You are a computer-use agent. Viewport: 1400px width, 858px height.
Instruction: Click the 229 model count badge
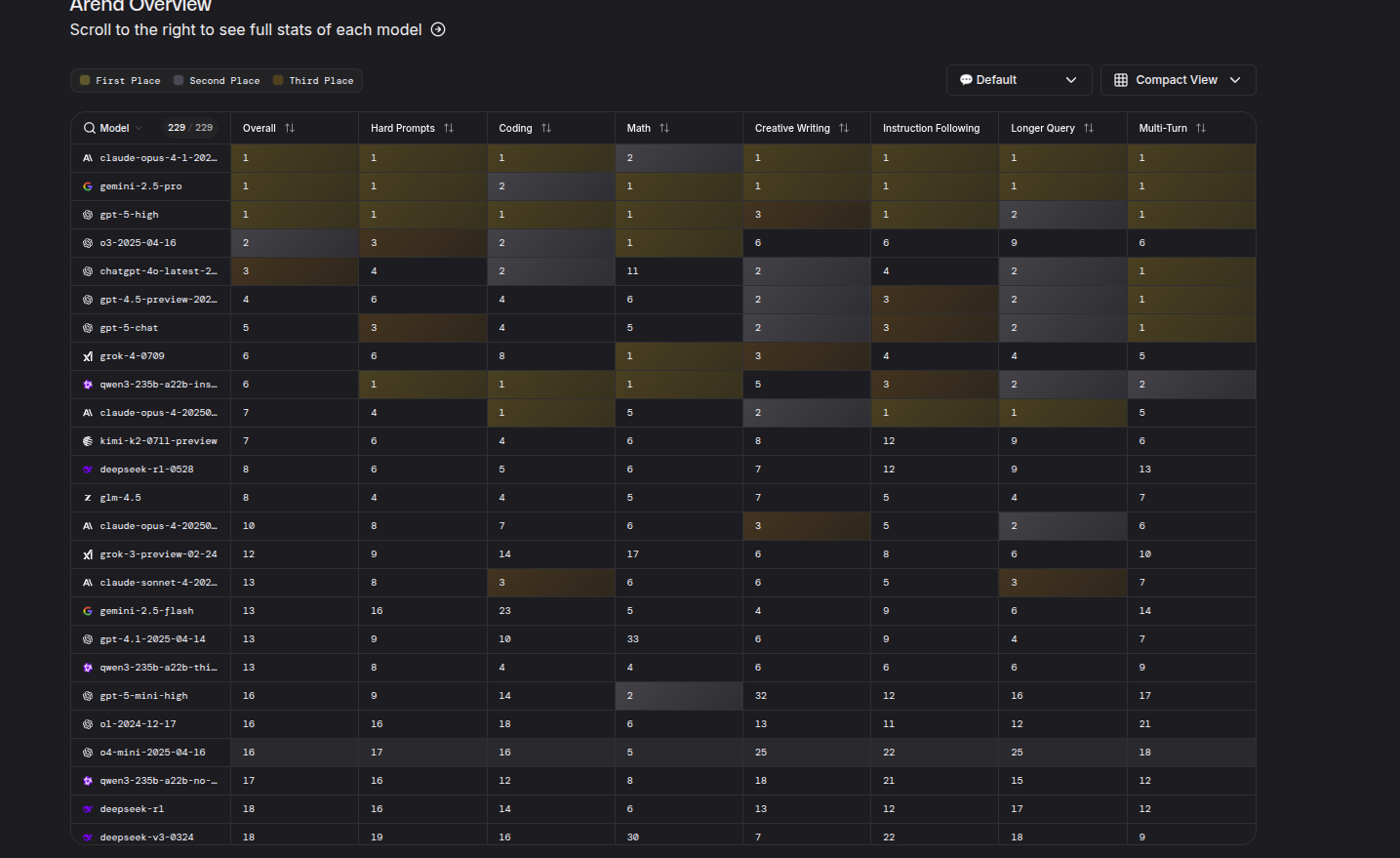tap(190, 128)
